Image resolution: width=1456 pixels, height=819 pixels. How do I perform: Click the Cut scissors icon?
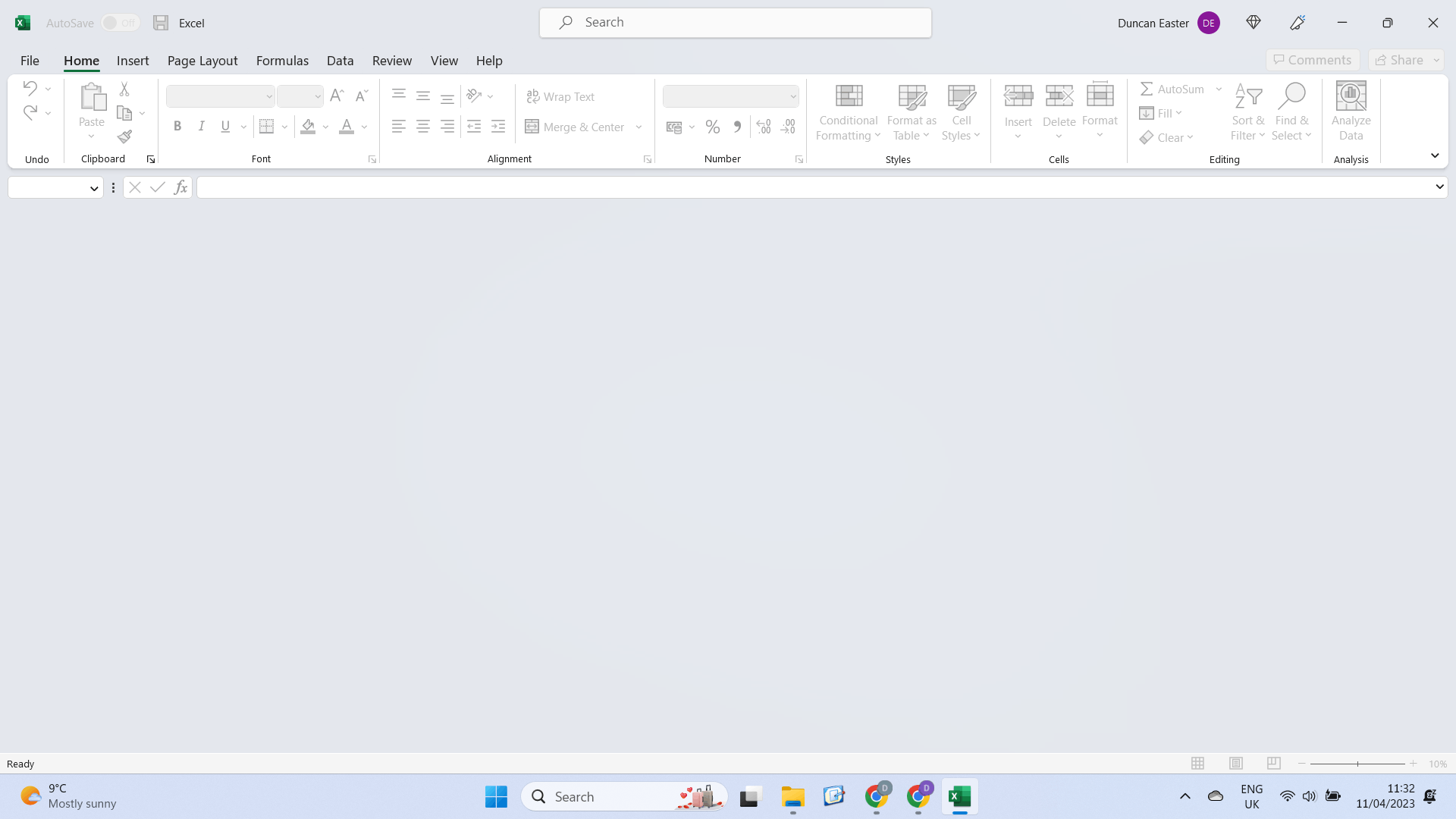(124, 89)
